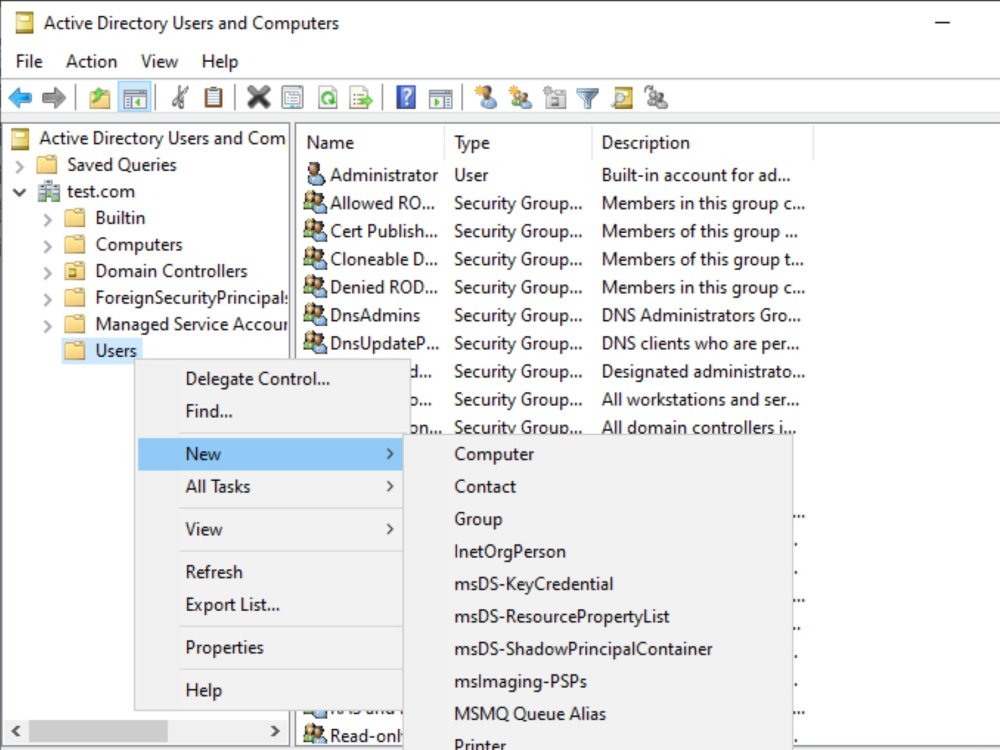
Task: Expand the Saved Queries node
Action: 20,166
